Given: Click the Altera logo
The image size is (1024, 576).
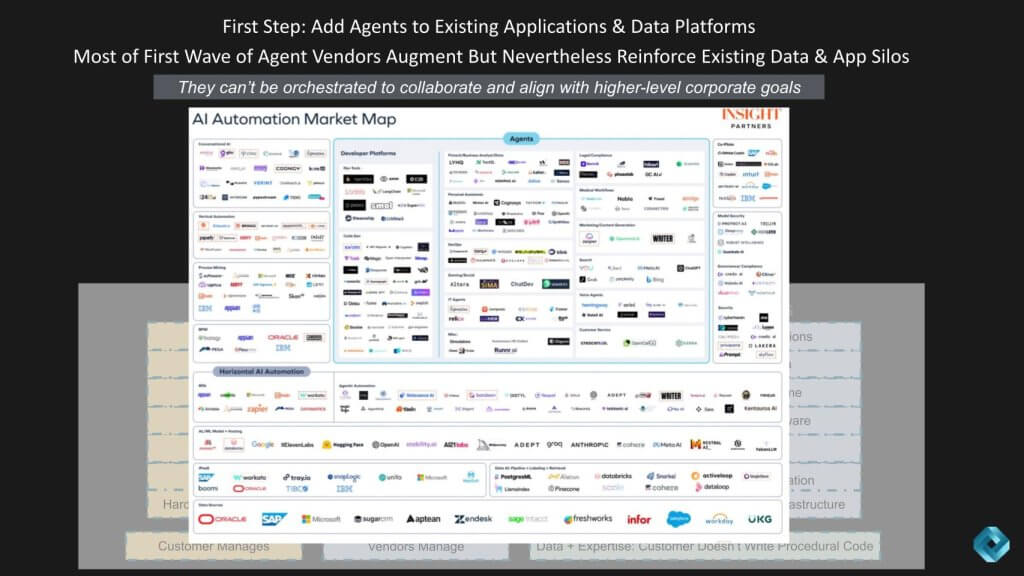Looking at the screenshot, I should 460,284.
